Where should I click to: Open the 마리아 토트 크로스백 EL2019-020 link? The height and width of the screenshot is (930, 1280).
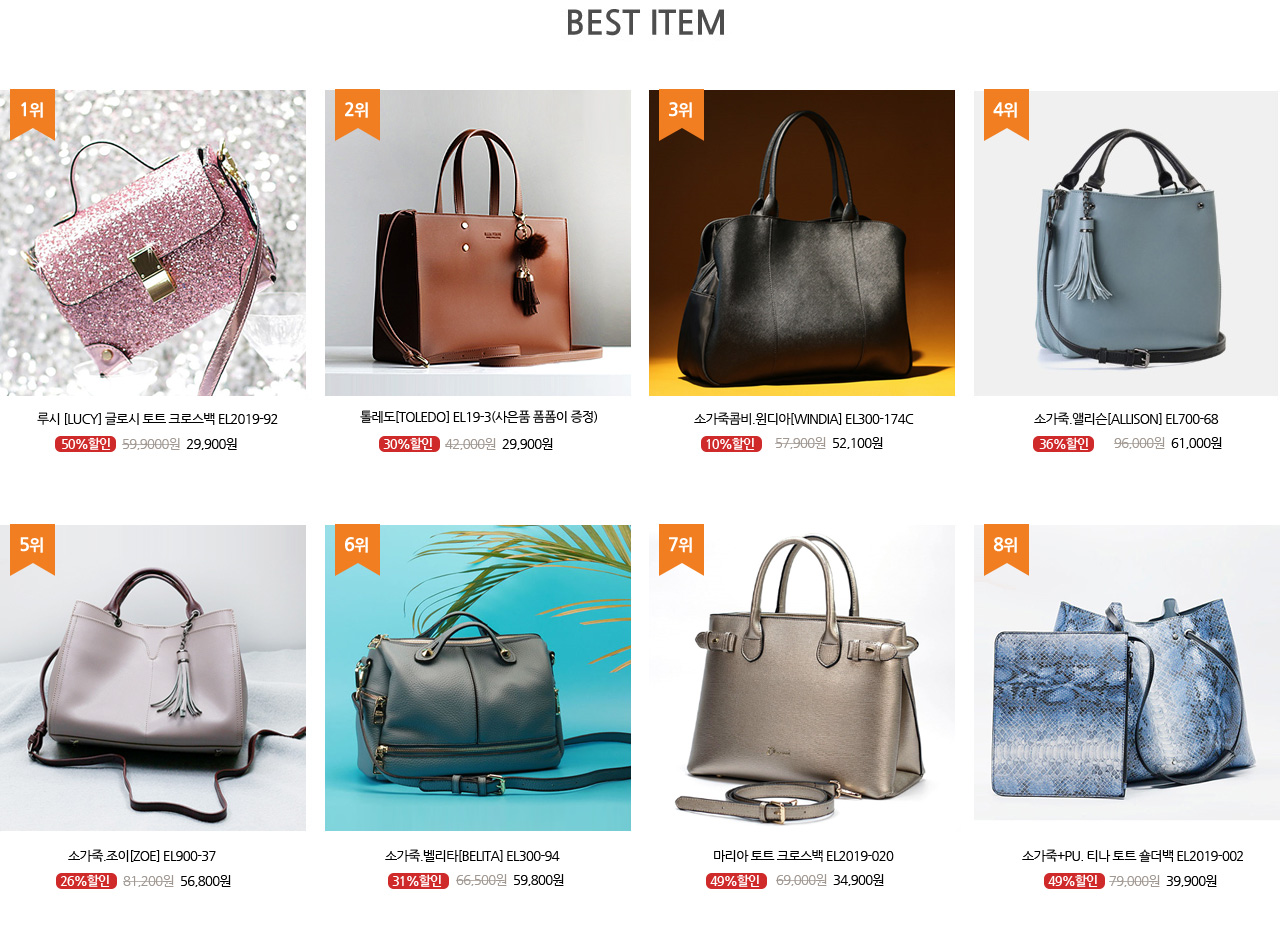coord(803,856)
